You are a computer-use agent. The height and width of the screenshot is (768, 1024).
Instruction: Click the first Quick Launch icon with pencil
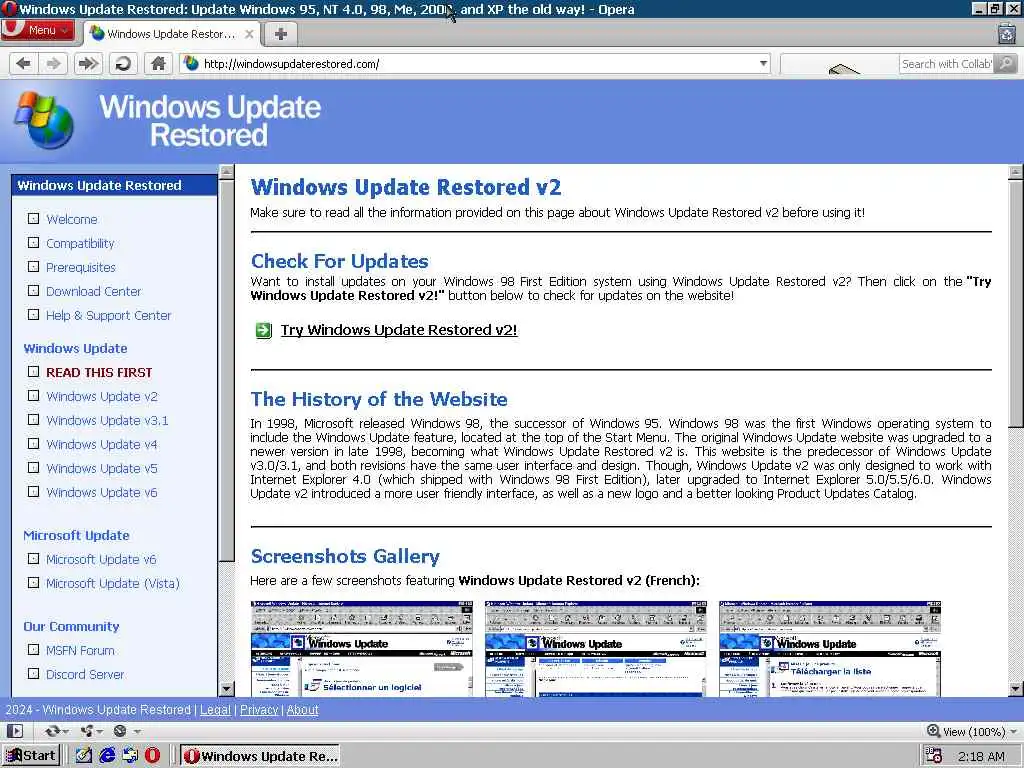pos(84,756)
